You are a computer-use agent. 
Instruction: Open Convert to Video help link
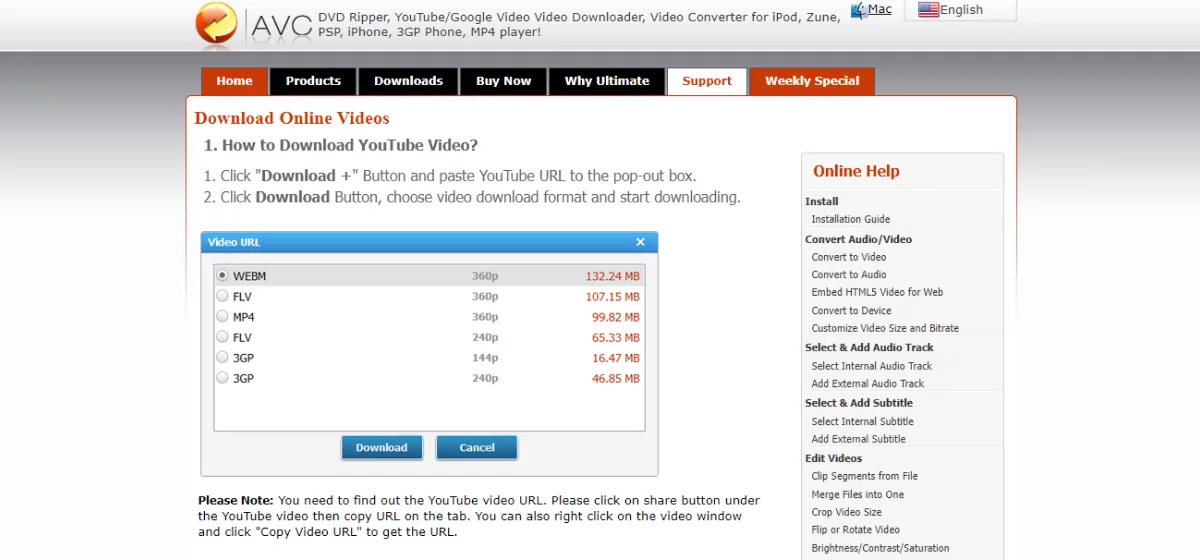click(x=848, y=257)
